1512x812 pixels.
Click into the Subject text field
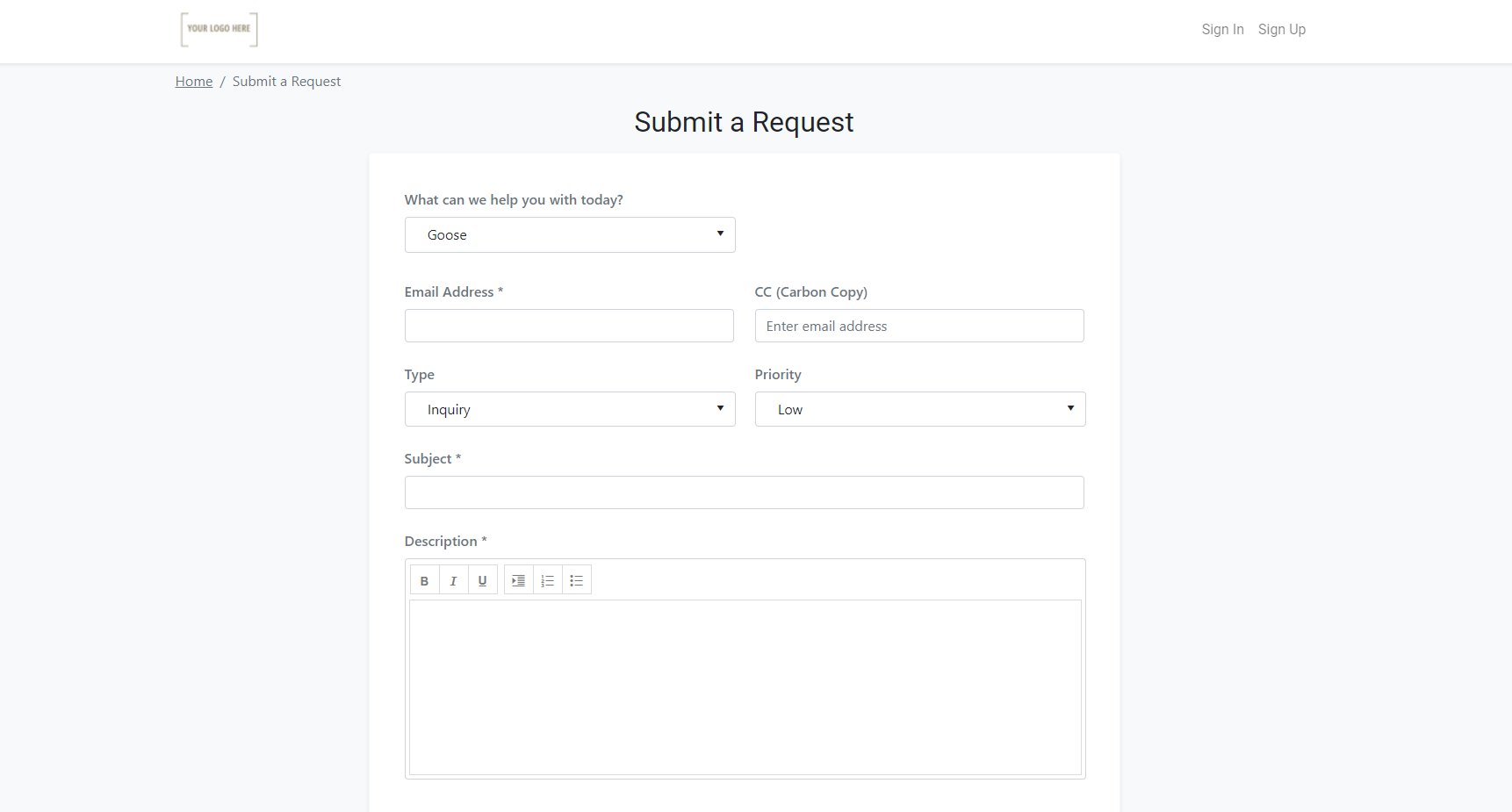(x=745, y=492)
